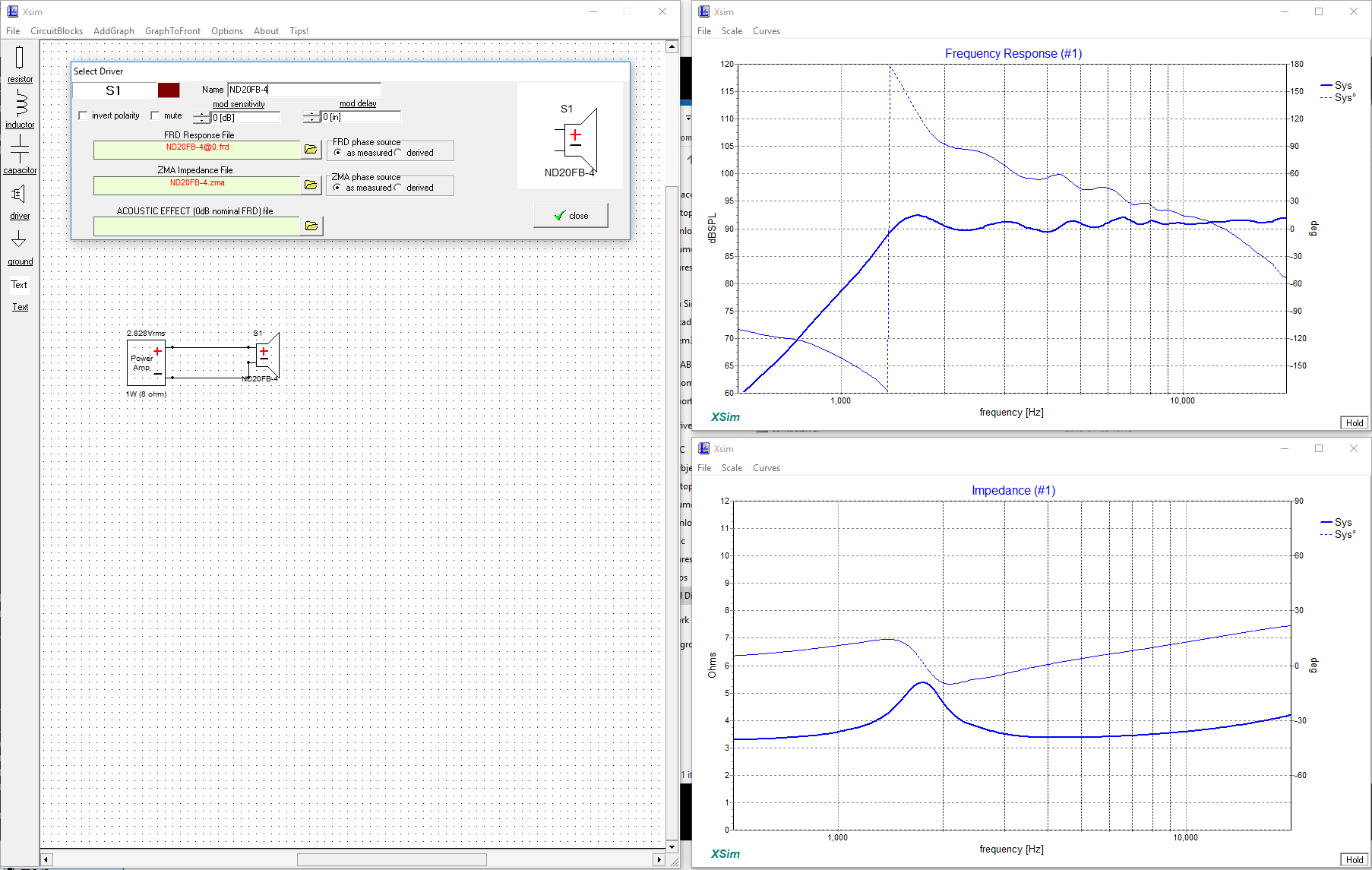This screenshot has width=1372, height=870.
Task: Click the Xsim app icon in main title bar
Action: point(12,11)
